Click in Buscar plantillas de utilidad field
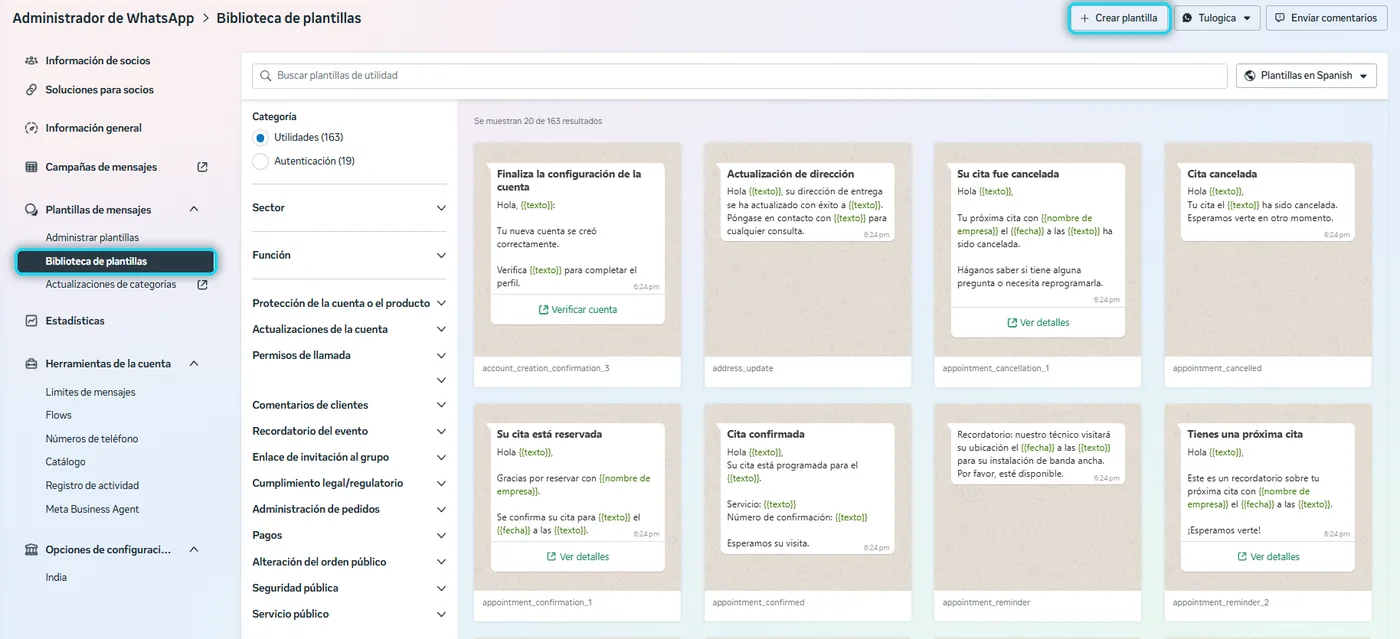Viewport: 1400px width, 639px height. pyautogui.click(x=740, y=76)
